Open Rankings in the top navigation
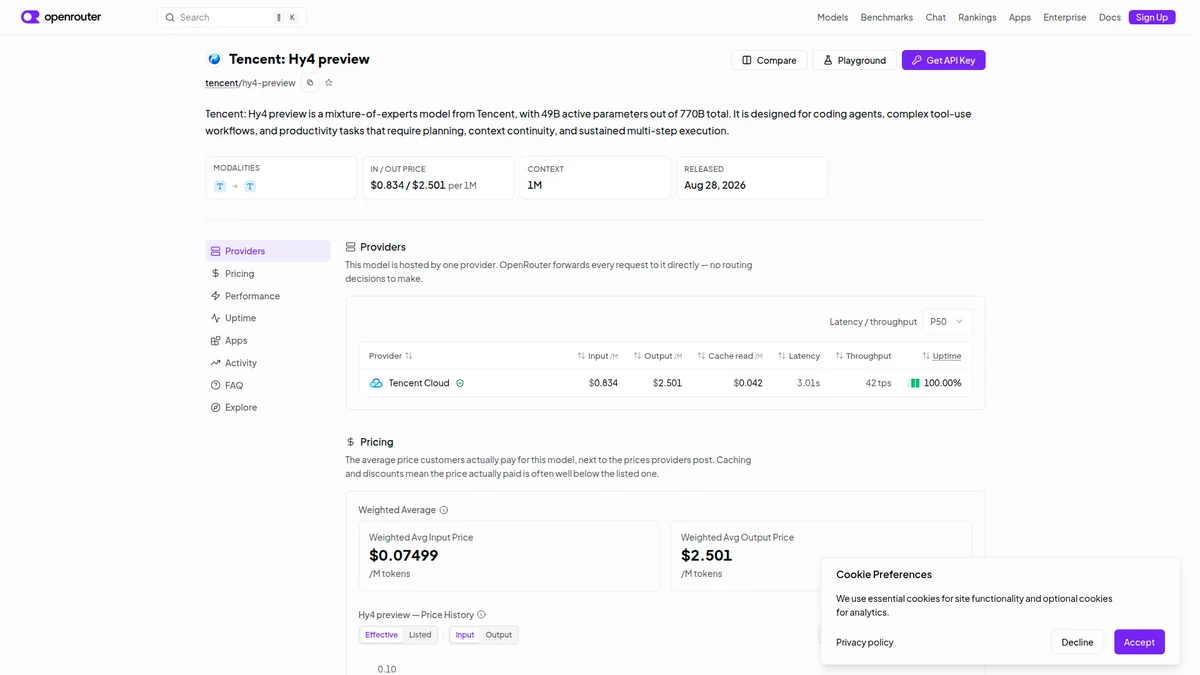This screenshot has width=1200, height=675. (977, 17)
